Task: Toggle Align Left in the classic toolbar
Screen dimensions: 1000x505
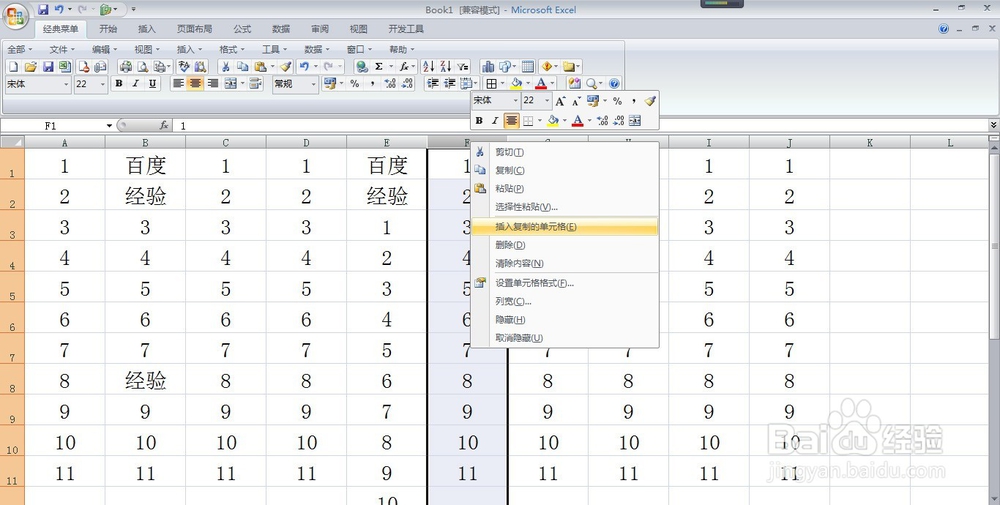Action: (x=178, y=84)
